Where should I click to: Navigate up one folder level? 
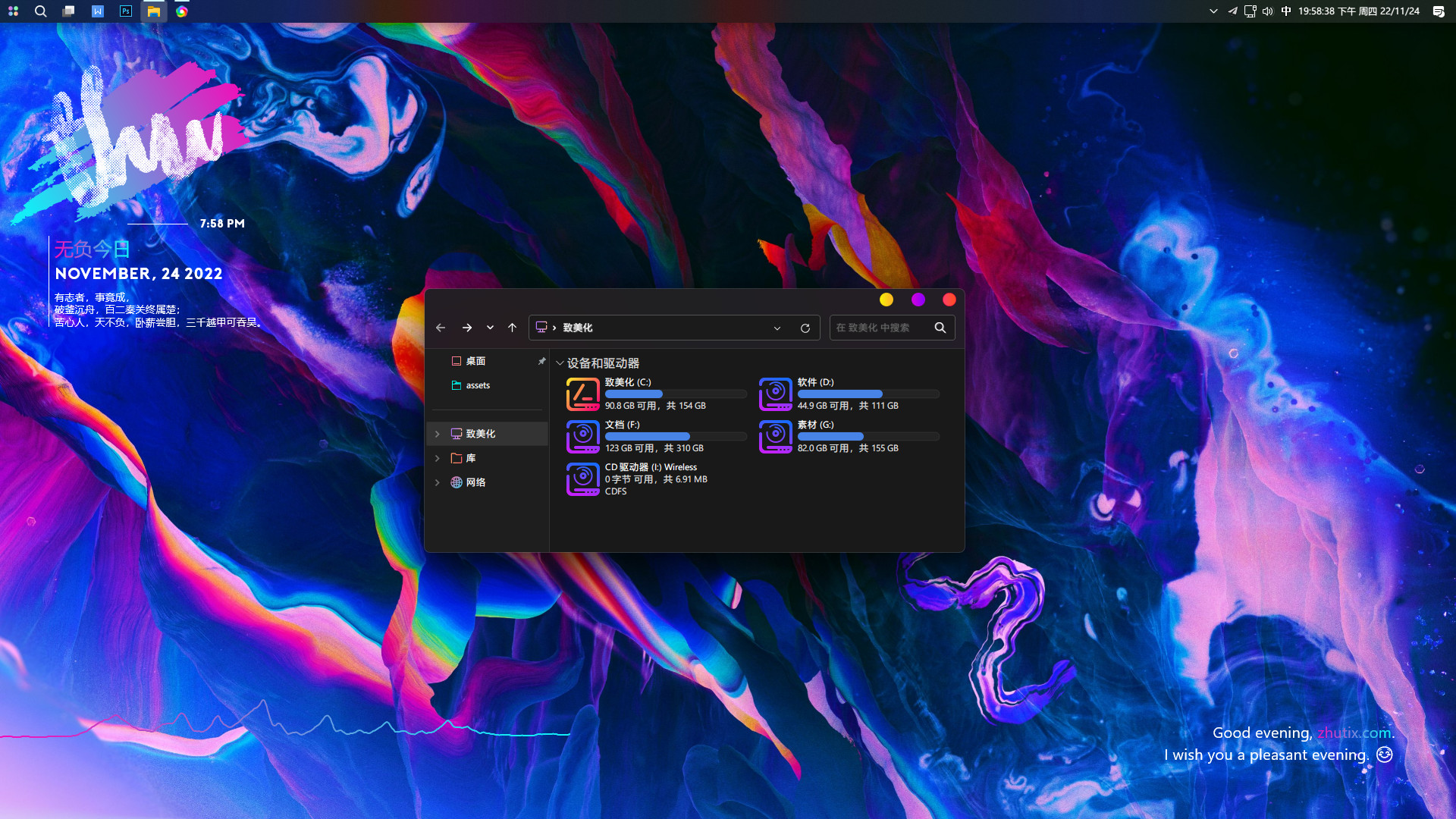(x=512, y=328)
